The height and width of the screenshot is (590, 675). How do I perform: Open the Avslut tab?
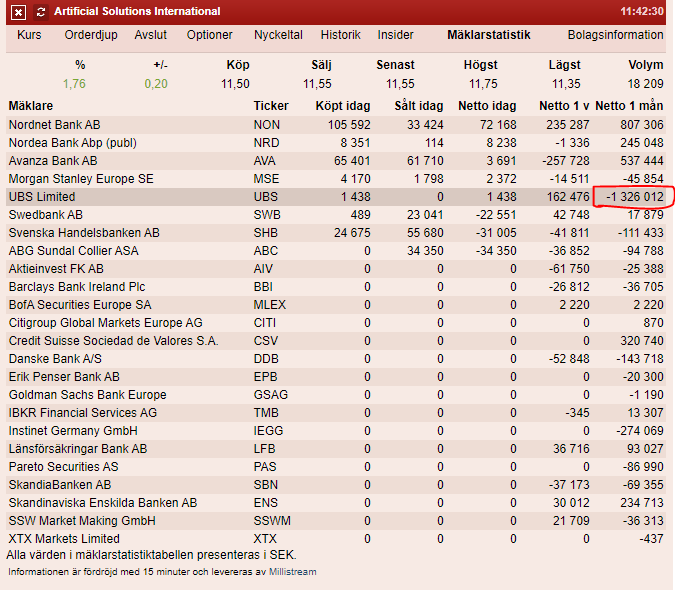click(x=151, y=35)
